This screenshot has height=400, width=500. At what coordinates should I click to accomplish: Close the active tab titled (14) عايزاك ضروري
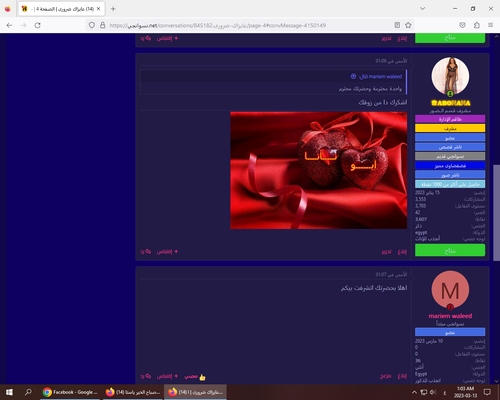tap(98, 9)
